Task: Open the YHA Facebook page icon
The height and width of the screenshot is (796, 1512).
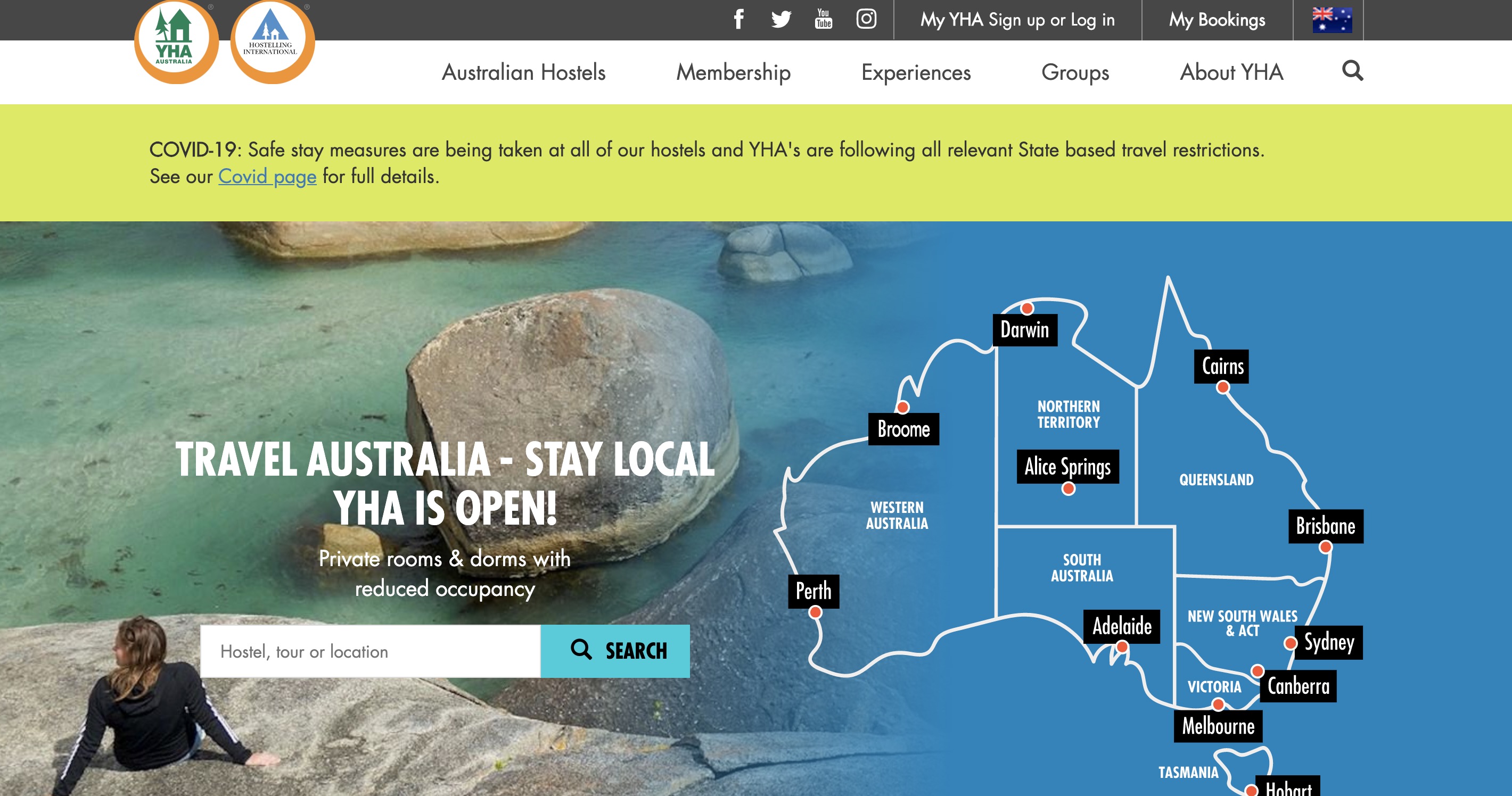Action: pyautogui.click(x=739, y=19)
